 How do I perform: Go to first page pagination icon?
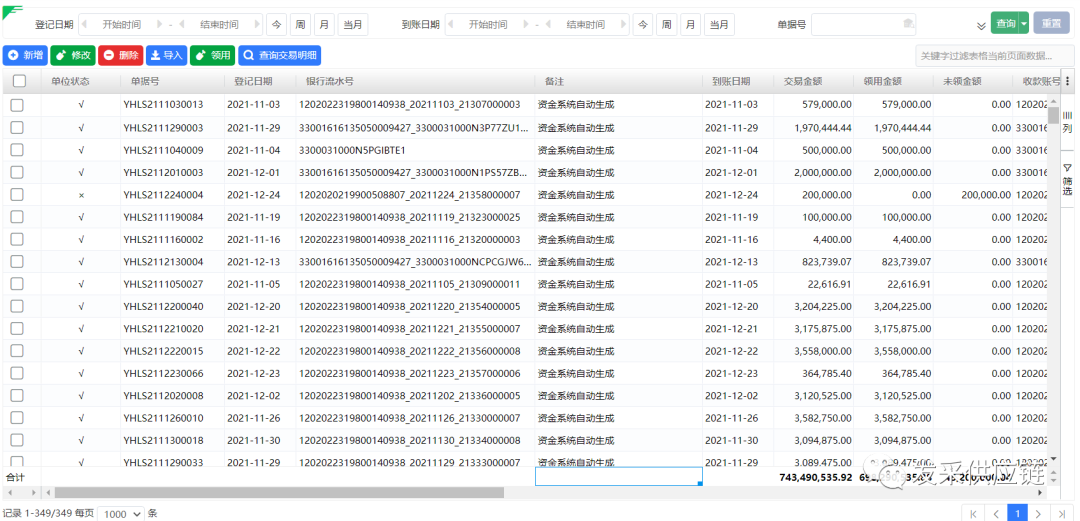[973, 513]
